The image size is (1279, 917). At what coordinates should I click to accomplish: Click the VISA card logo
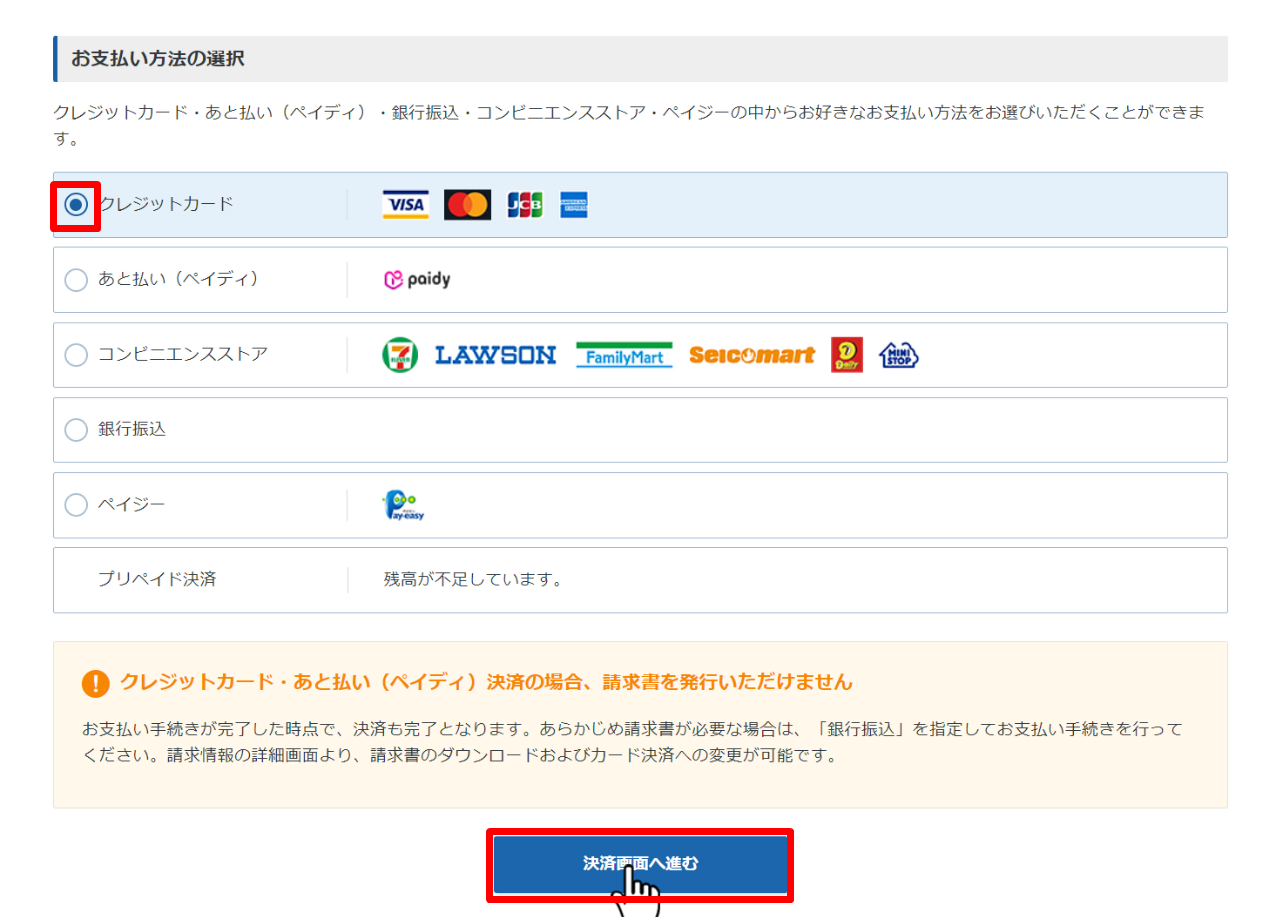click(x=405, y=204)
